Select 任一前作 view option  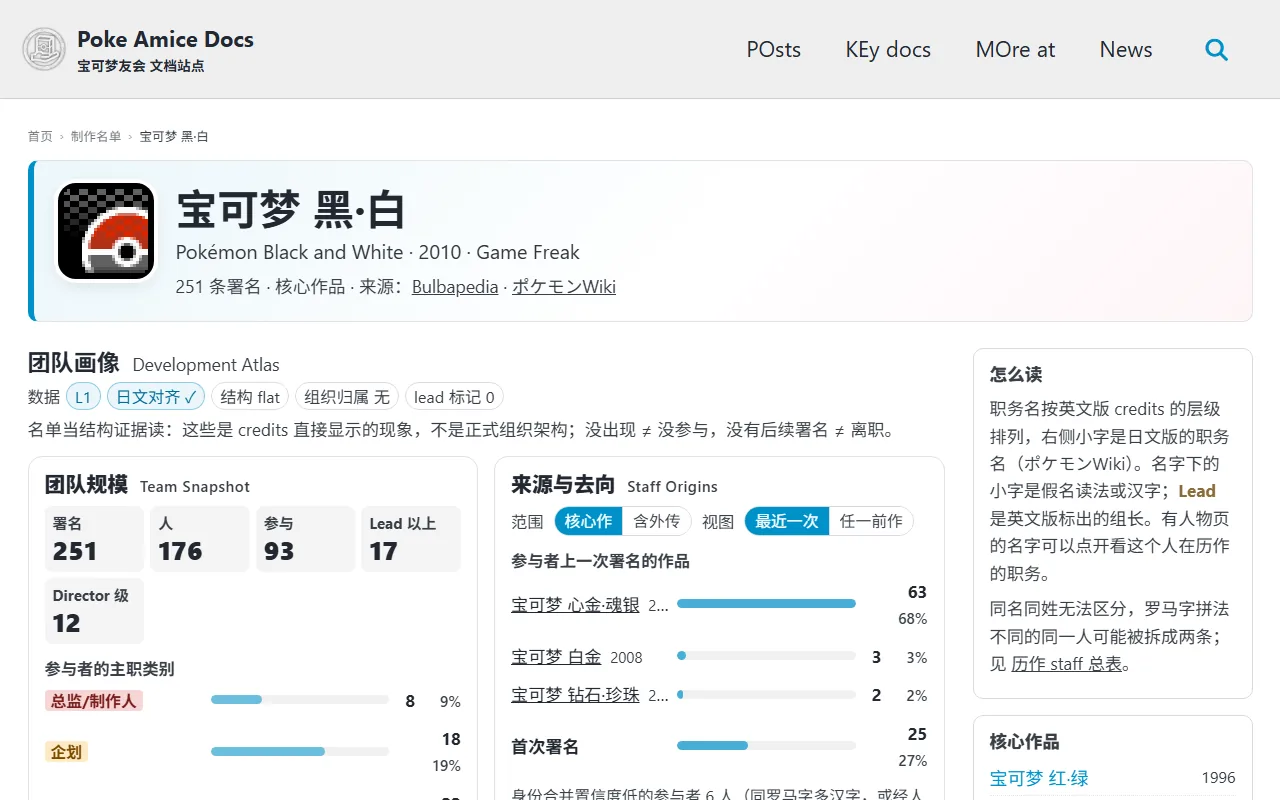(x=871, y=521)
